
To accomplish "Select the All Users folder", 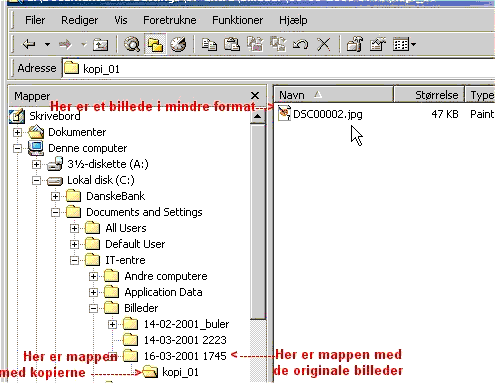I will [126, 228].
